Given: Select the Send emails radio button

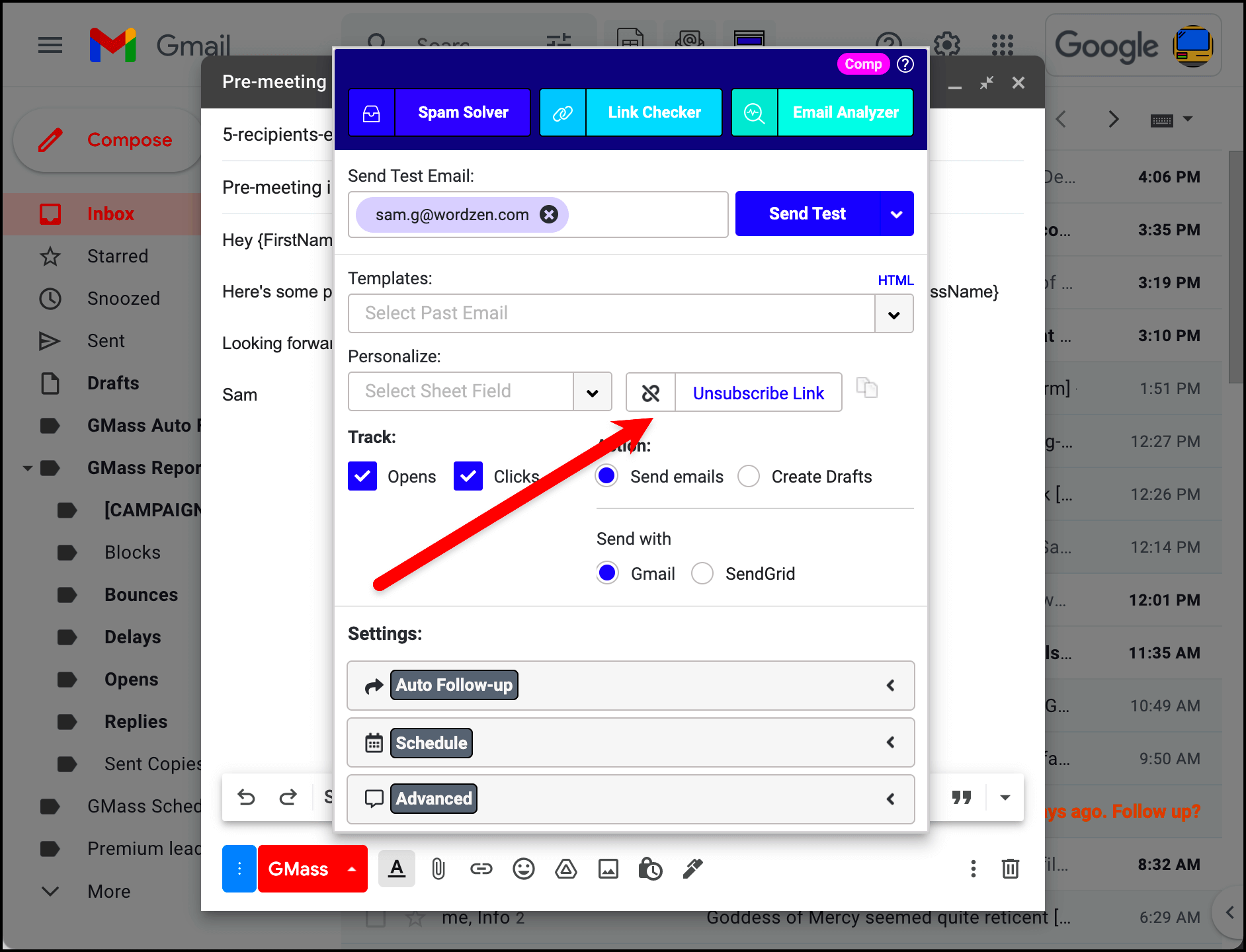Looking at the screenshot, I should tap(606, 476).
